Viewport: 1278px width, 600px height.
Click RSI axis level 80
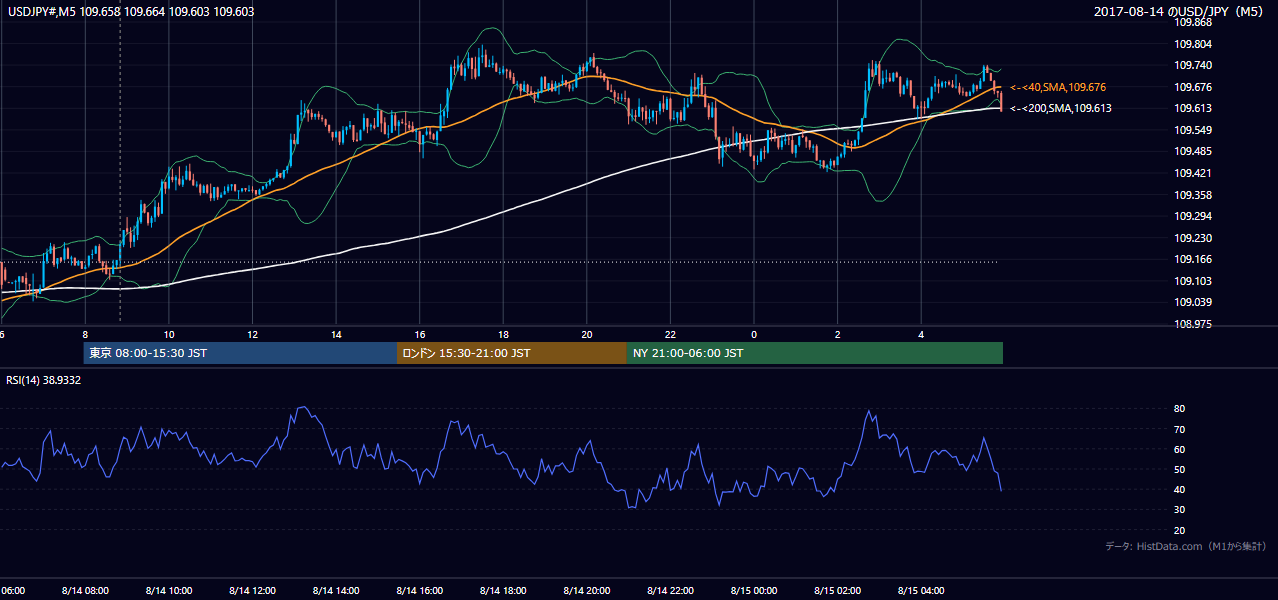coord(1180,409)
